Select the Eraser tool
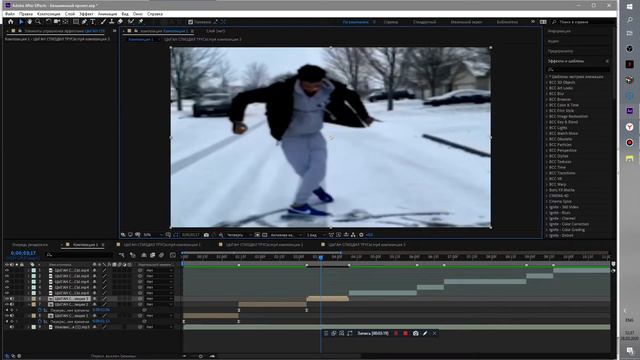Screen dimensions: 640x360 point(120,22)
